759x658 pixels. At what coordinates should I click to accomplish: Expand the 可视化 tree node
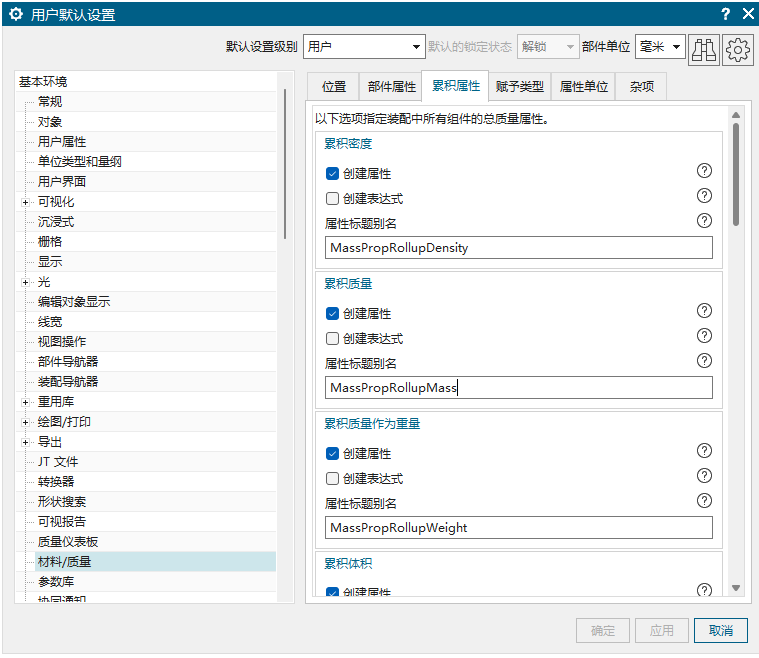coord(25,202)
